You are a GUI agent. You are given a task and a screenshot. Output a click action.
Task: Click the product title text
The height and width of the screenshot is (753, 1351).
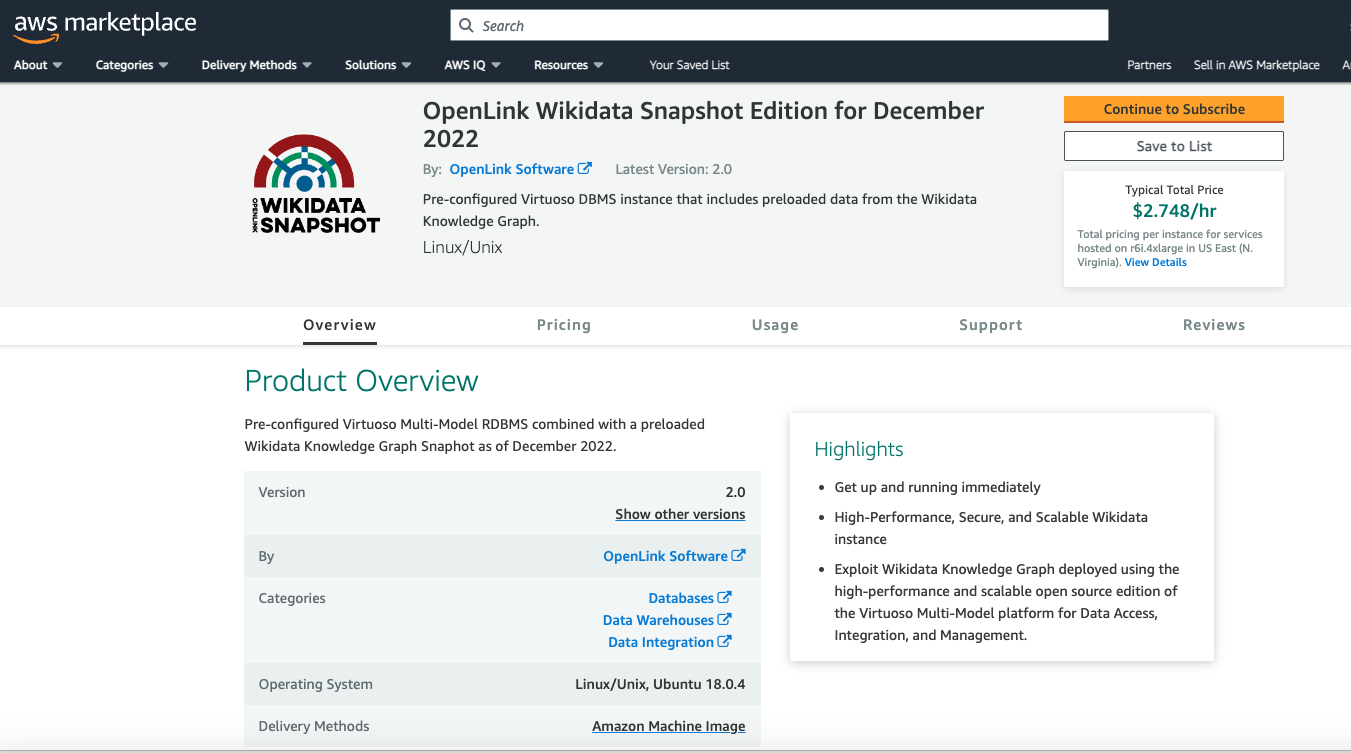pyautogui.click(x=703, y=124)
